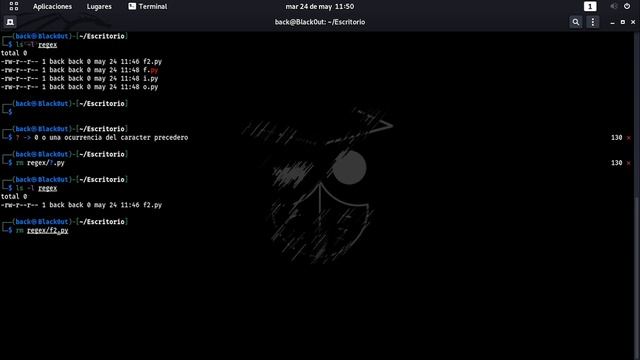Open the volume speaker icon
The height and width of the screenshot is (360, 640).
click(x=614, y=6)
